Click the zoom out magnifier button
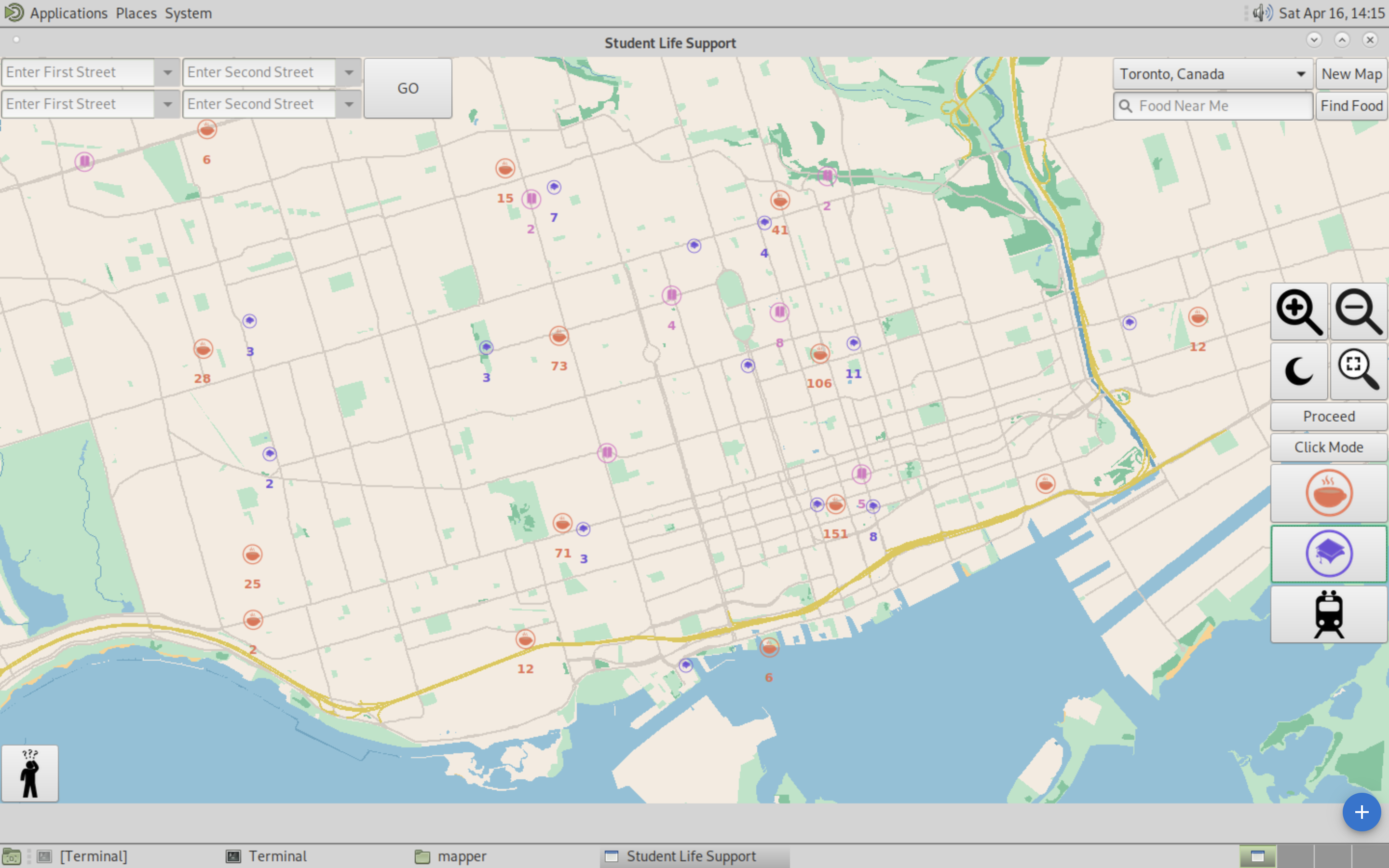The image size is (1389, 868). point(1359,312)
